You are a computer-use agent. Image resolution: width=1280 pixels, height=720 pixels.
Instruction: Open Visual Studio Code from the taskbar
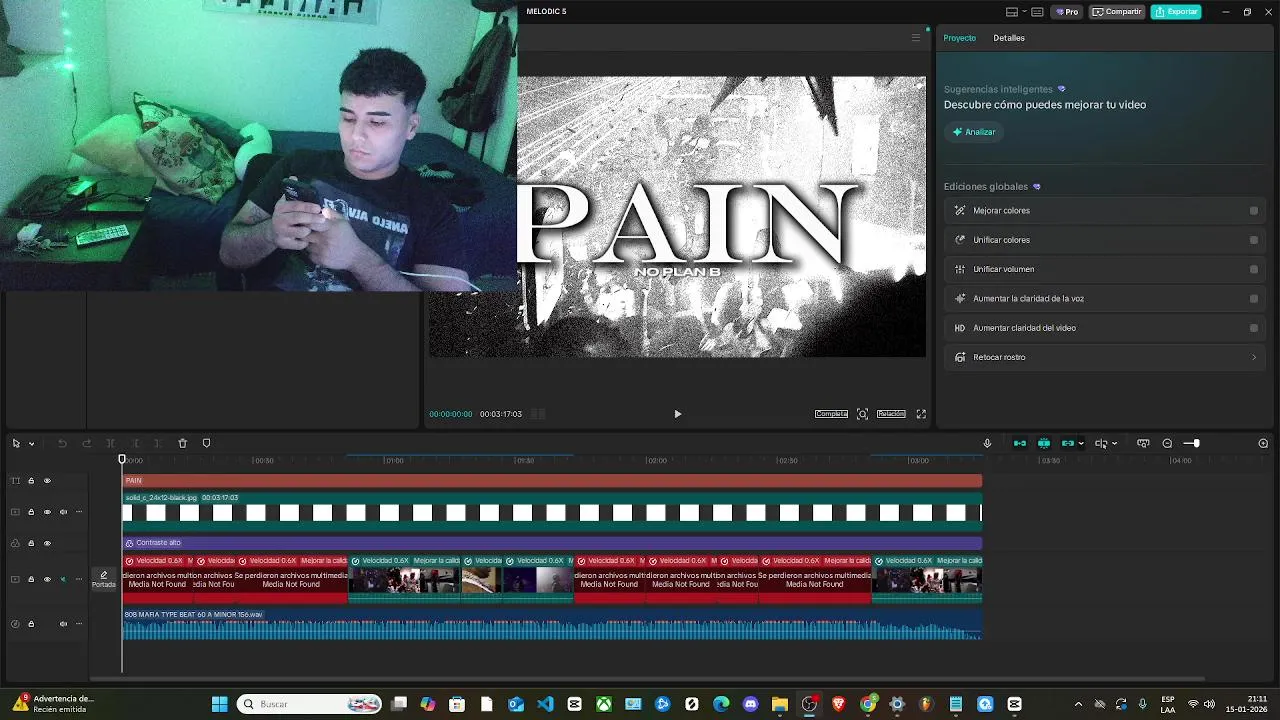click(545, 704)
